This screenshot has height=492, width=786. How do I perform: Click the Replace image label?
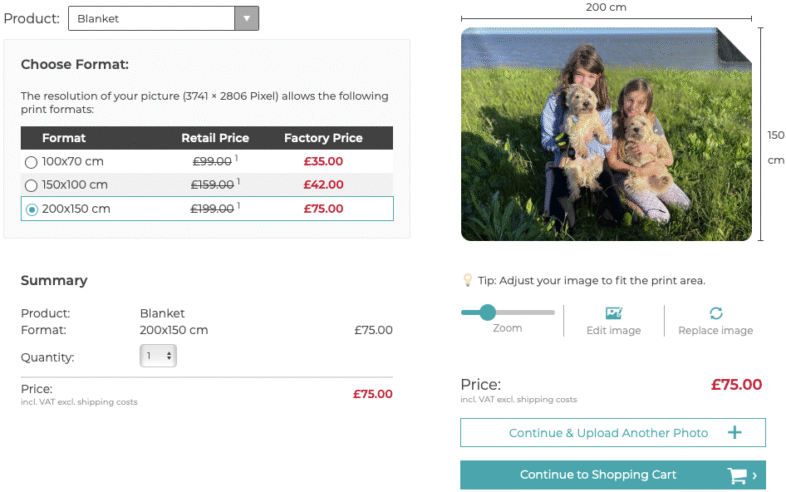pos(715,331)
